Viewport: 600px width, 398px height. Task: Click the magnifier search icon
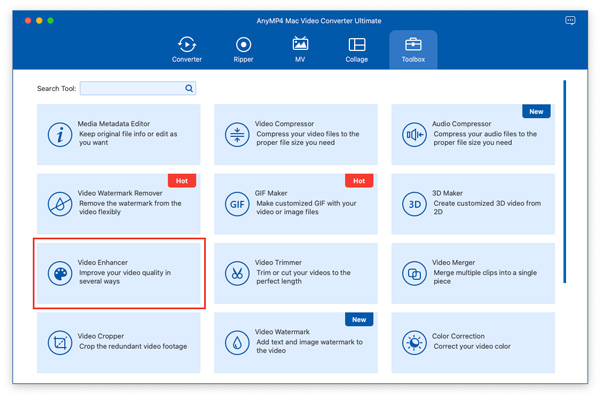click(189, 88)
